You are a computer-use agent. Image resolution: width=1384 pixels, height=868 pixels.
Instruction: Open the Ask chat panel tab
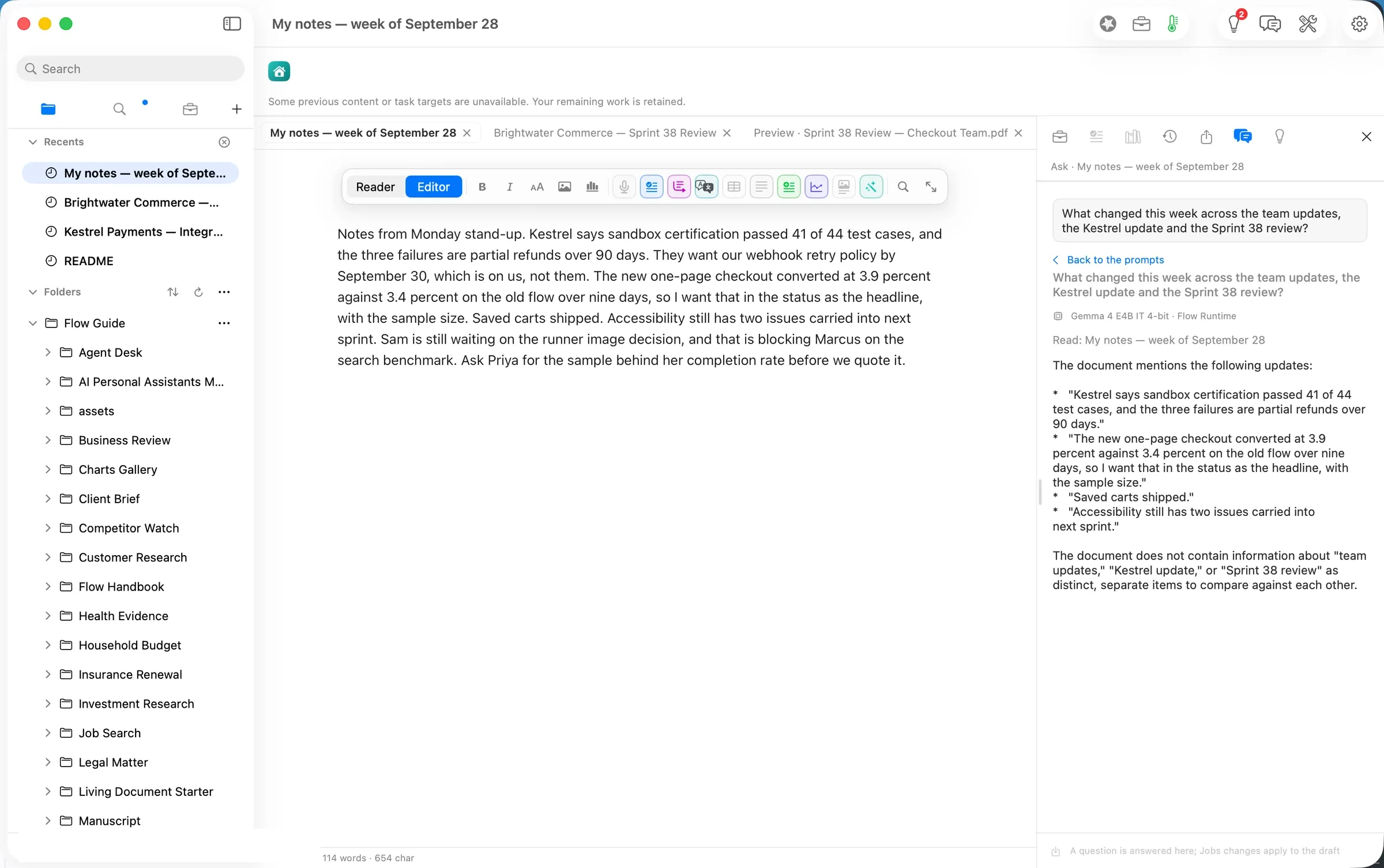point(1242,137)
